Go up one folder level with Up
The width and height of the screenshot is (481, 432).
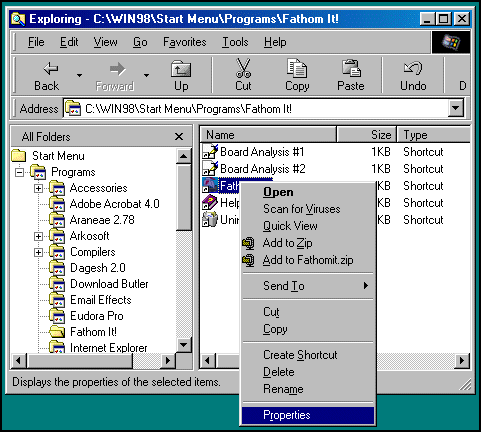[181, 75]
